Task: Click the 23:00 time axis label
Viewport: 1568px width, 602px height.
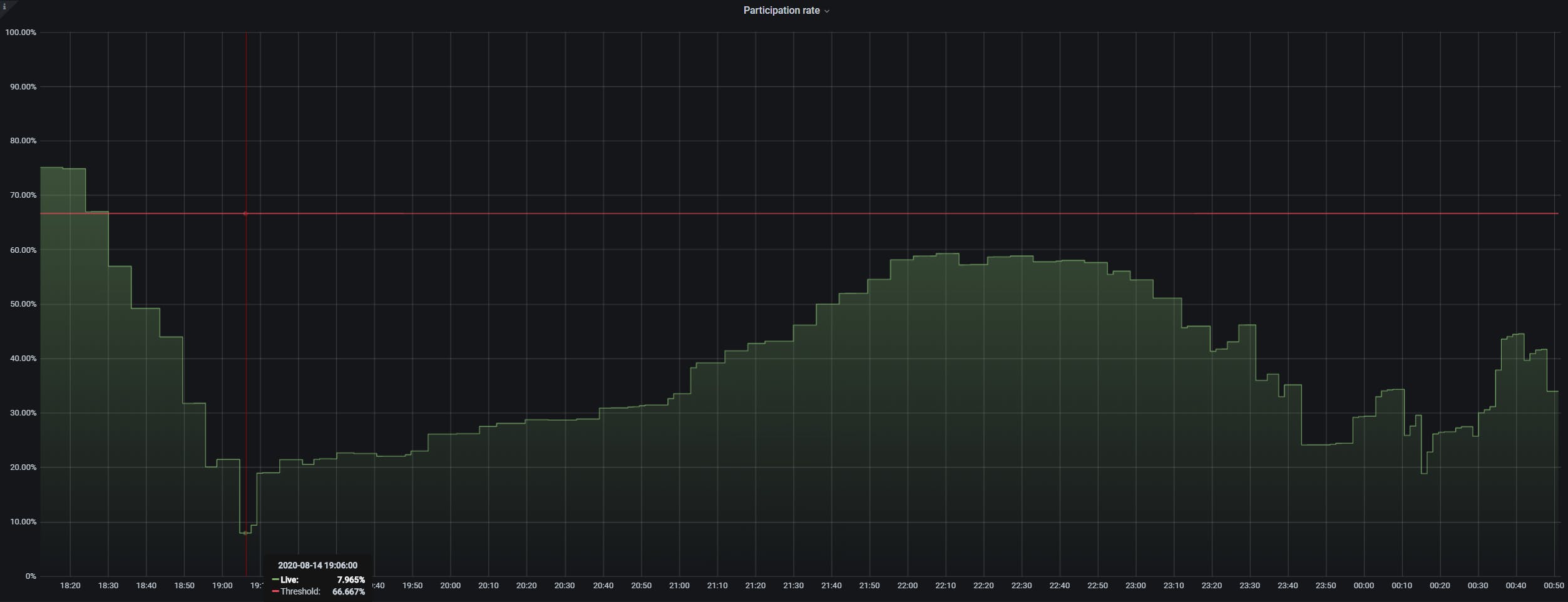Action: (x=1136, y=586)
